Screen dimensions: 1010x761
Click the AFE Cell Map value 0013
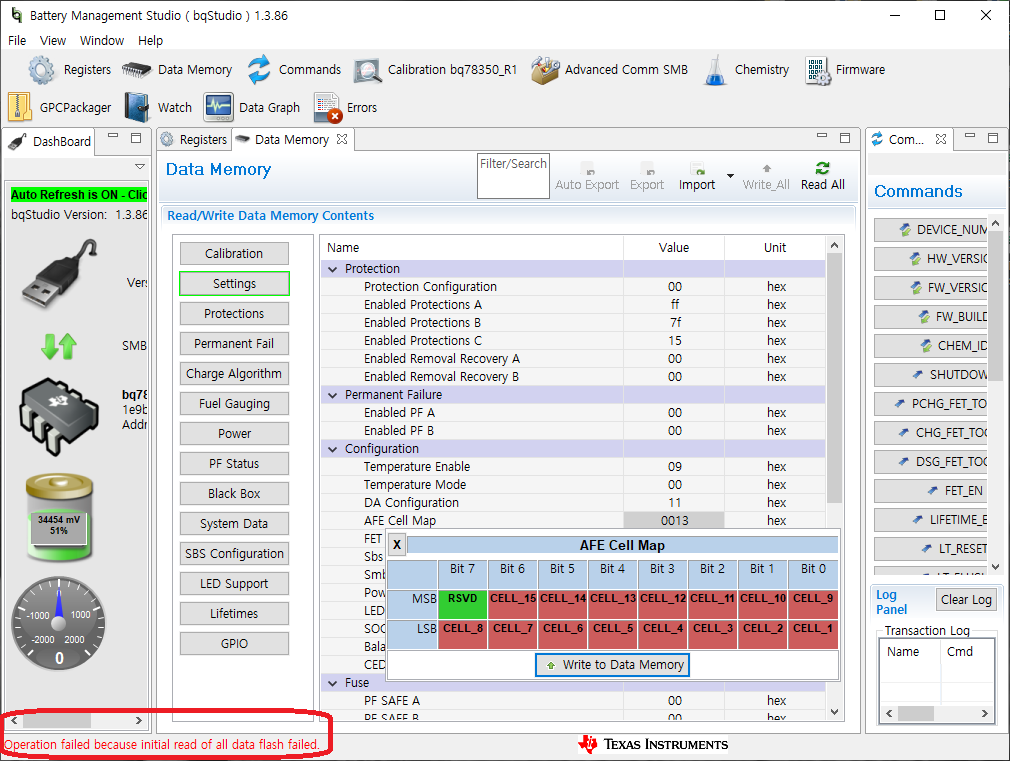pyautogui.click(x=674, y=521)
